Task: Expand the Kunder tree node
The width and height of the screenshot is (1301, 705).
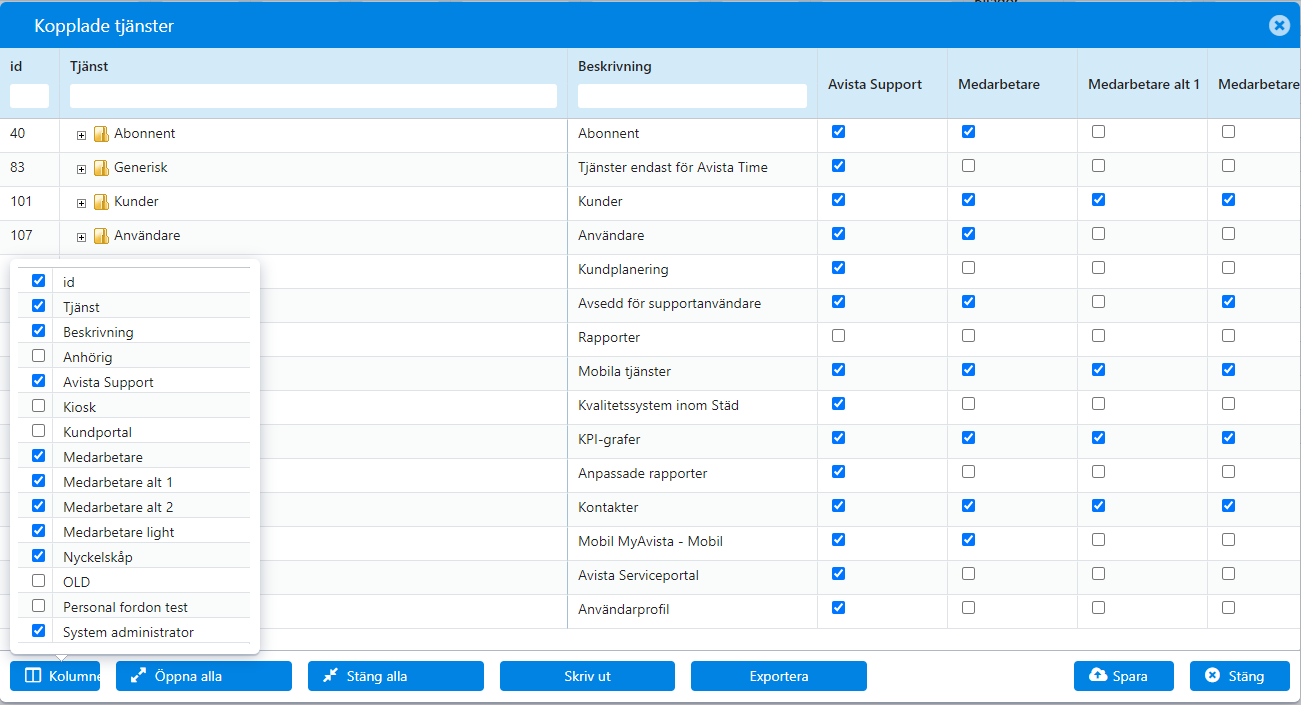Action: click(82, 203)
